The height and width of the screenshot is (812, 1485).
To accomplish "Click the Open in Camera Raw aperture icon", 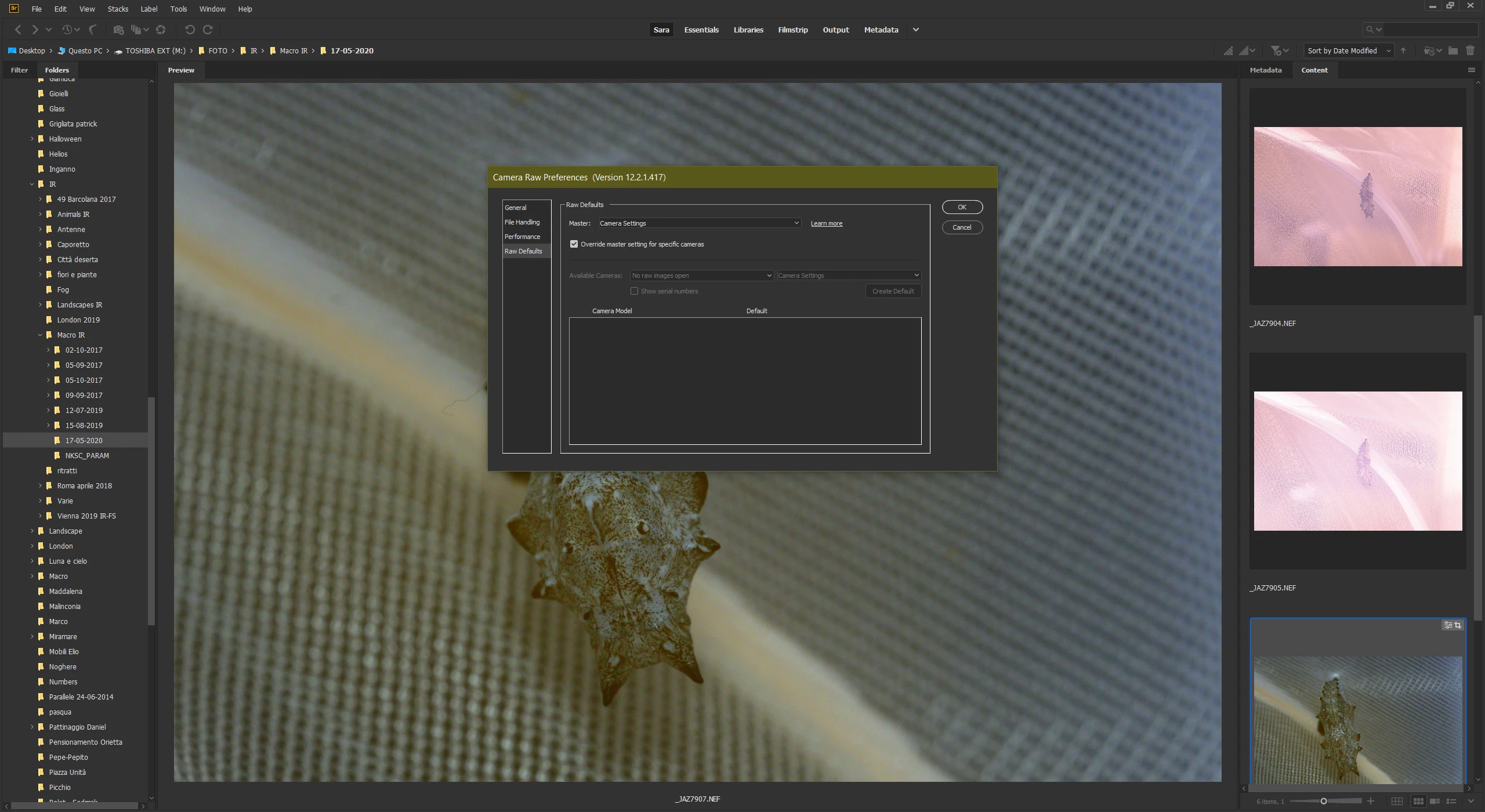I will 161,30.
